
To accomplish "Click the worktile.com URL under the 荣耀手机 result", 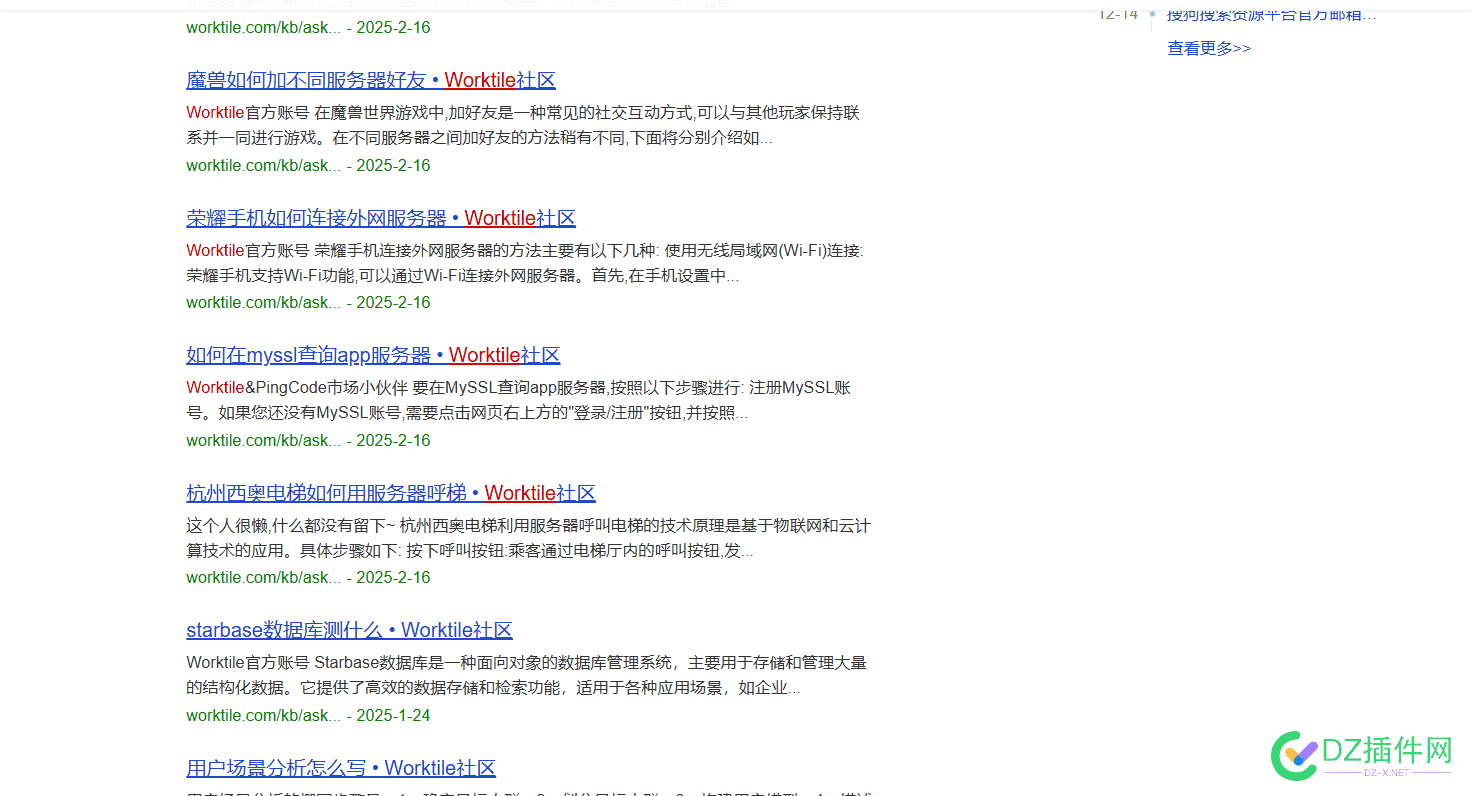I will (x=263, y=302).
